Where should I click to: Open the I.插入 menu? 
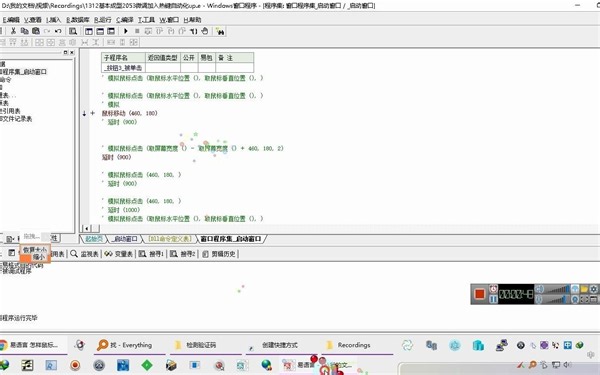coord(54,20)
